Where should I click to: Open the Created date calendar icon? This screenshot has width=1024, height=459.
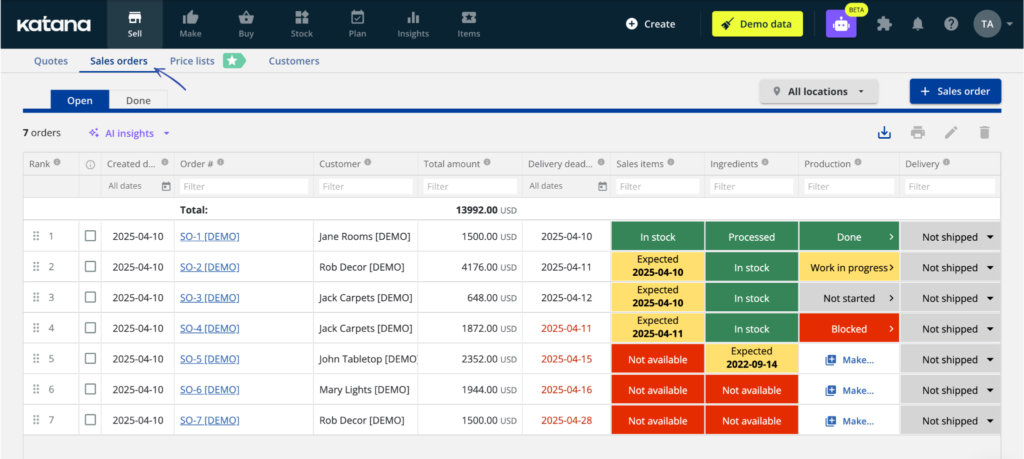166,187
